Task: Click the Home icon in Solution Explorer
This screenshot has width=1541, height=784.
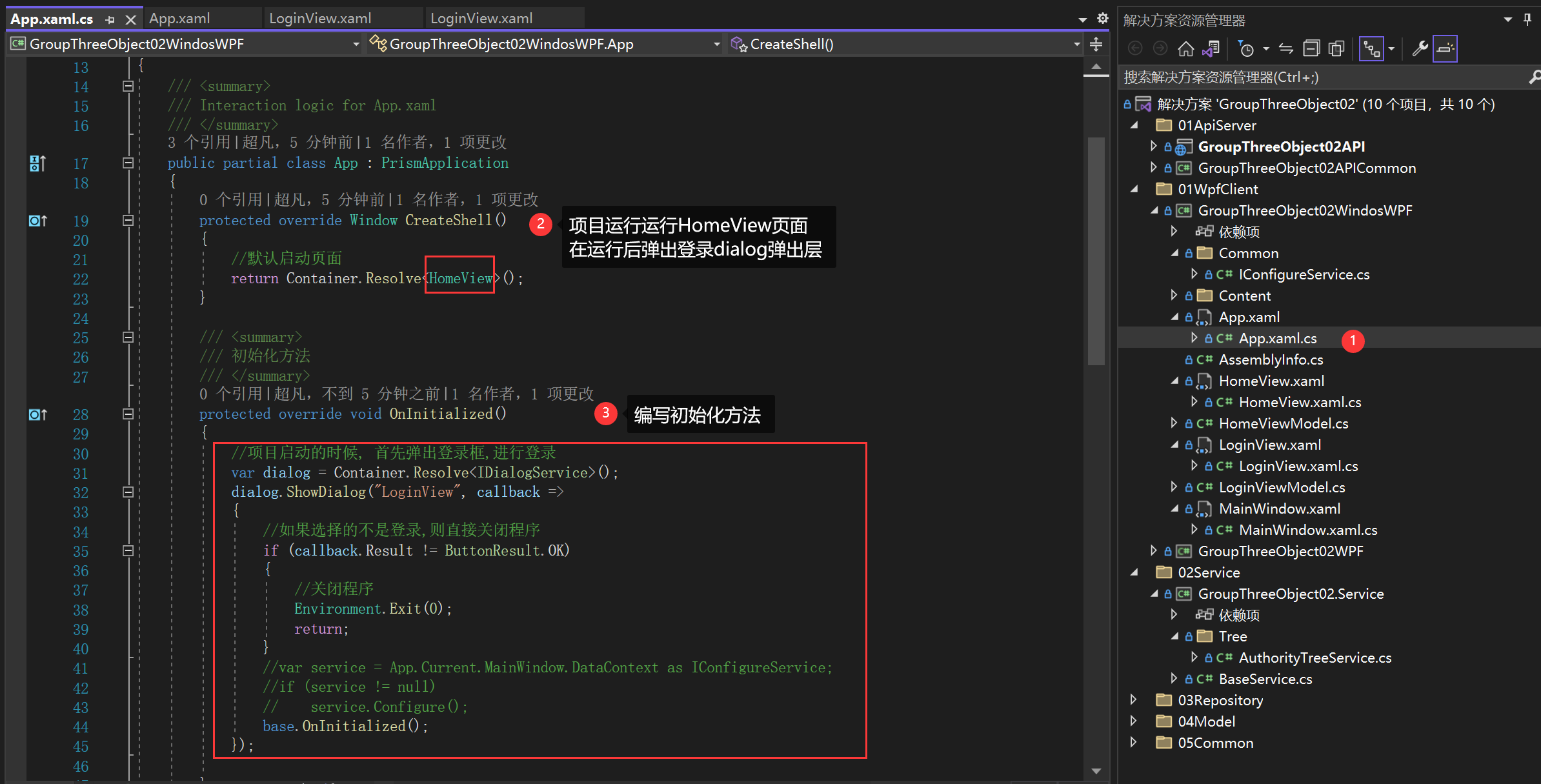Action: (x=1185, y=49)
